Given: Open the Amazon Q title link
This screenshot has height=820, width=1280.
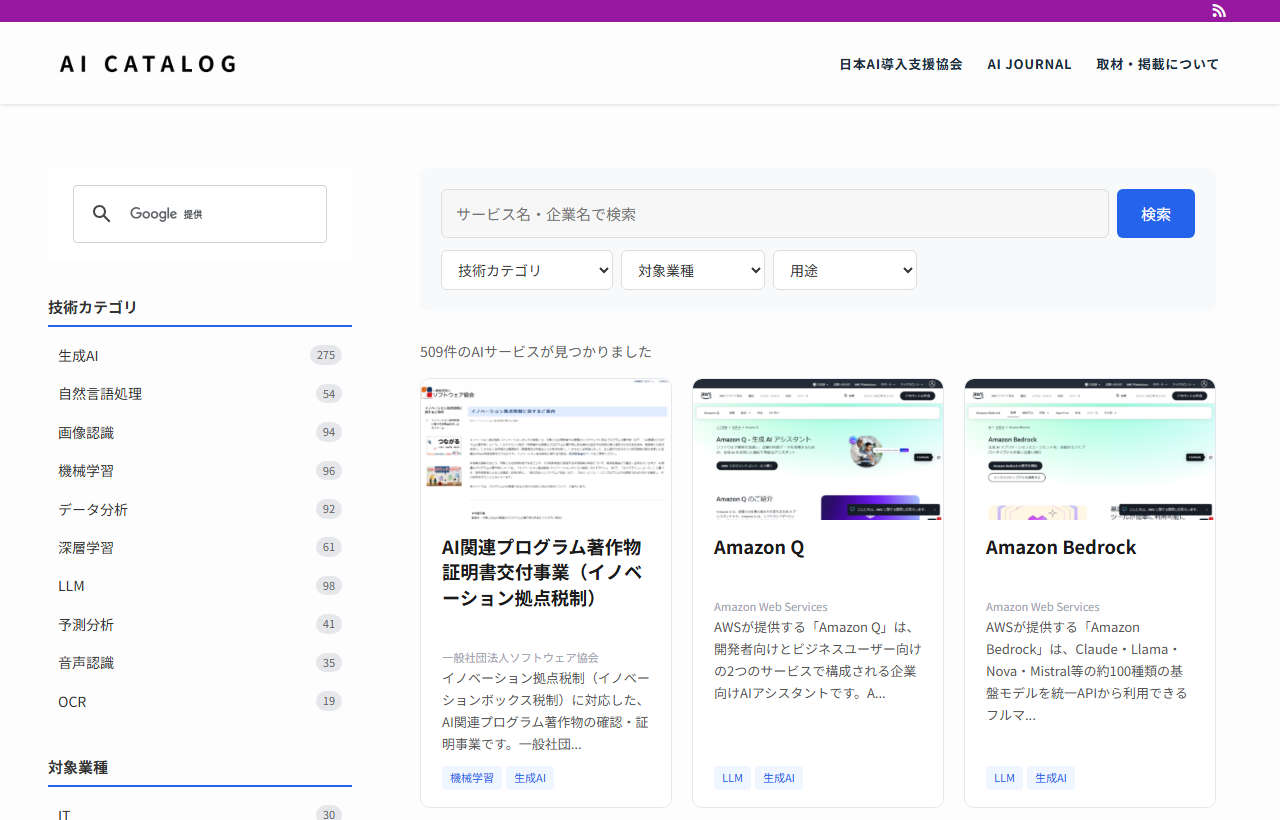Looking at the screenshot, I should tap(759, 547).
